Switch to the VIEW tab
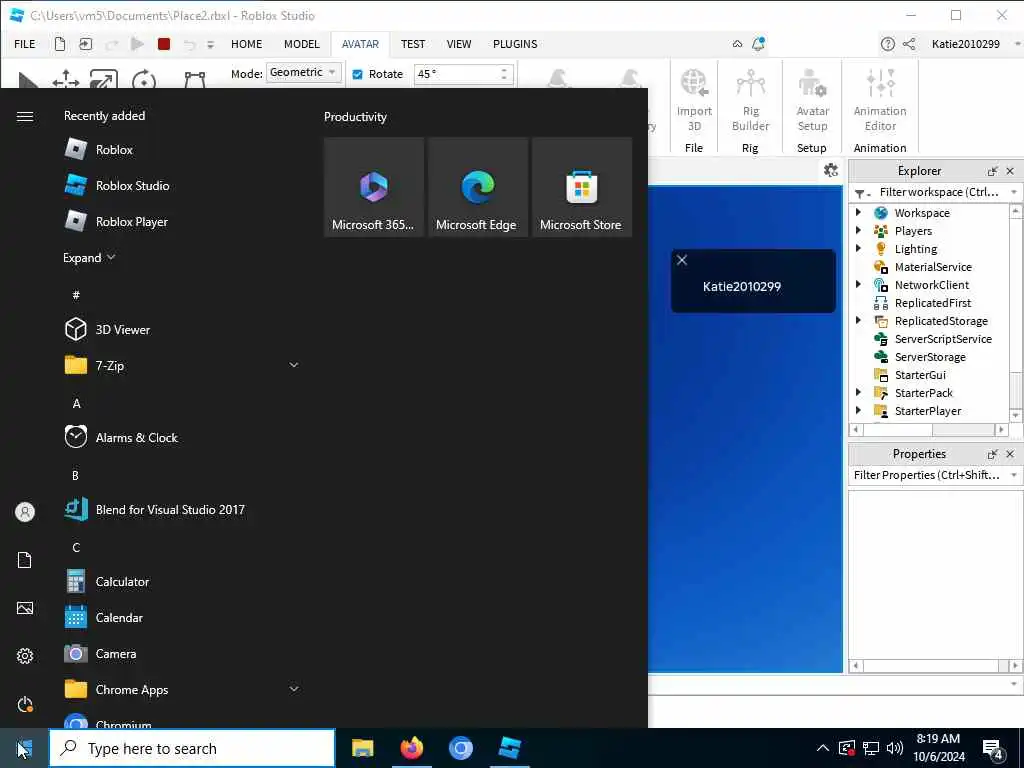The width and height of the screenshot is (1024, 768). click(x=458, y=44)
